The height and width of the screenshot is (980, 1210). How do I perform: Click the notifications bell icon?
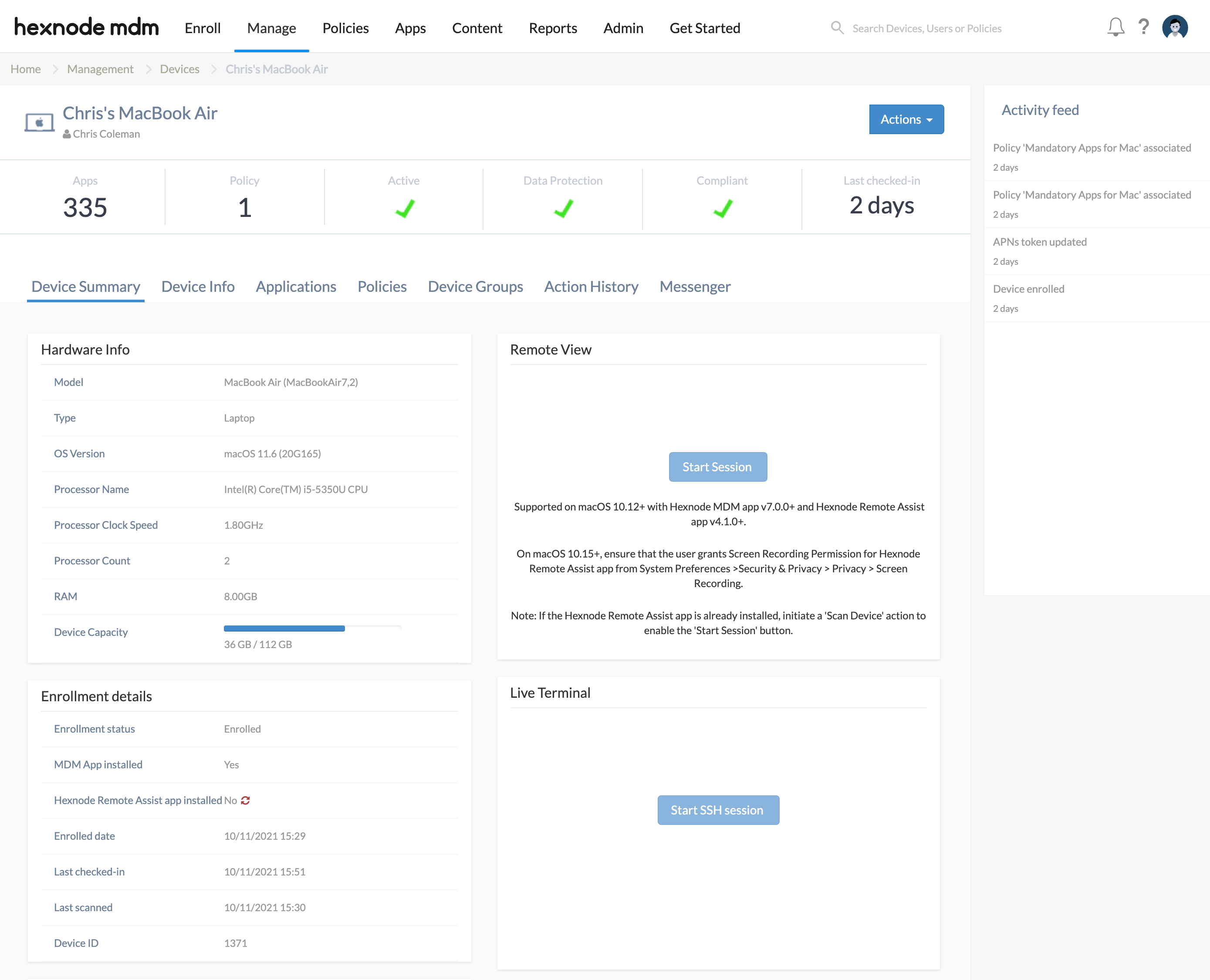(x=1115, y=27)
